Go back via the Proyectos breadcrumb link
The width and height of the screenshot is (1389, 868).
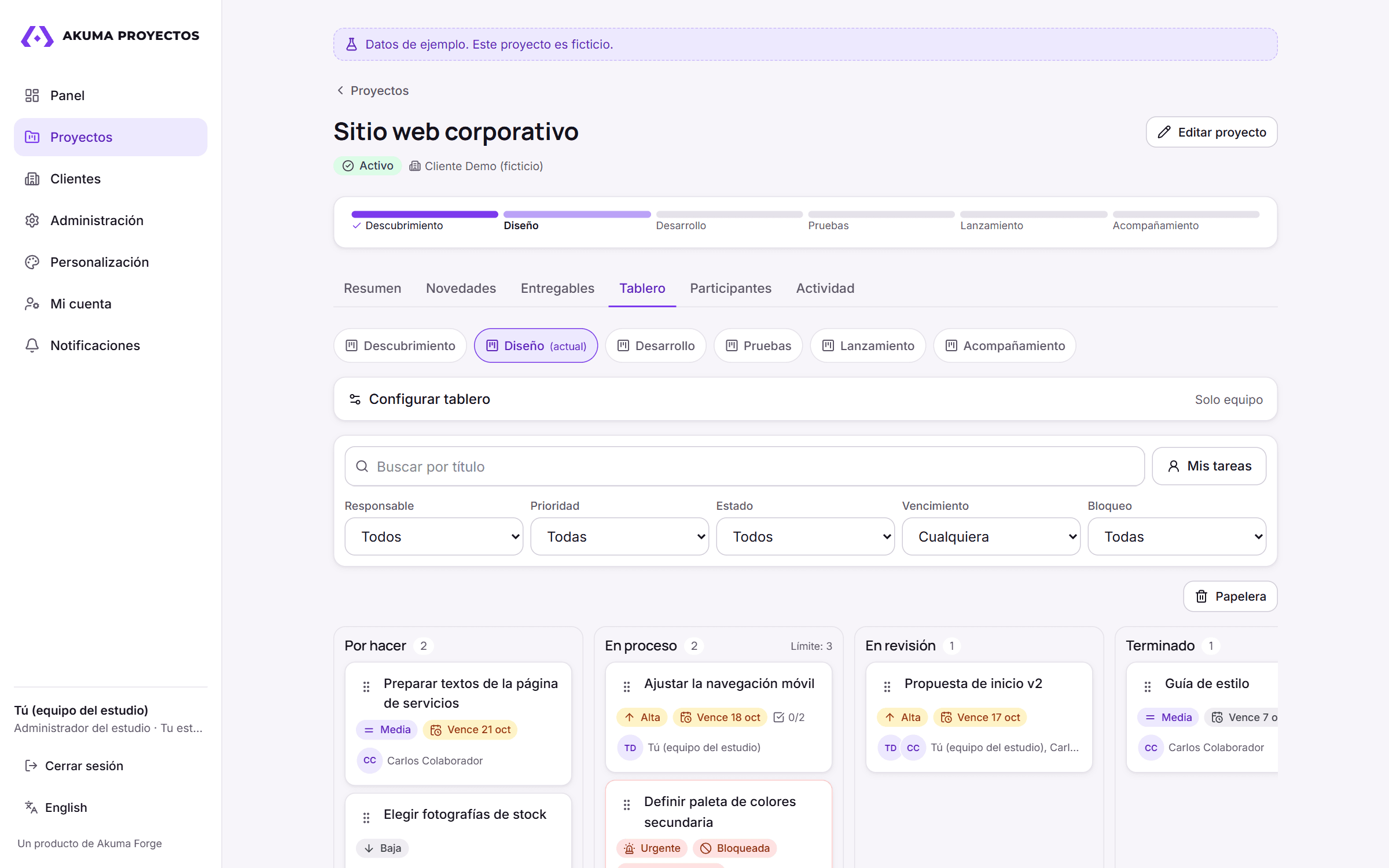click(x=373, y=91)
